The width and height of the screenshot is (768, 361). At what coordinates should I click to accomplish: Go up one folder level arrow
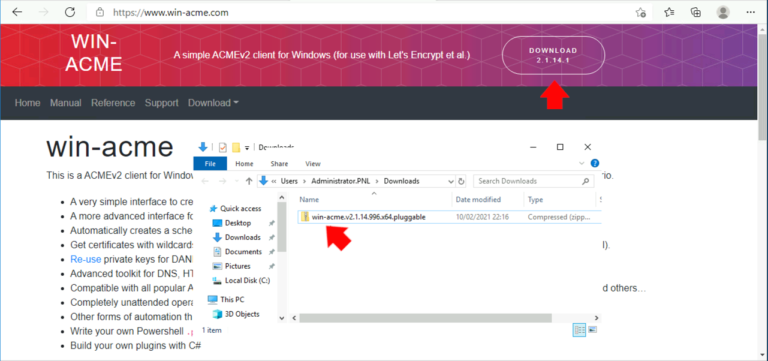tap(249, 181)
